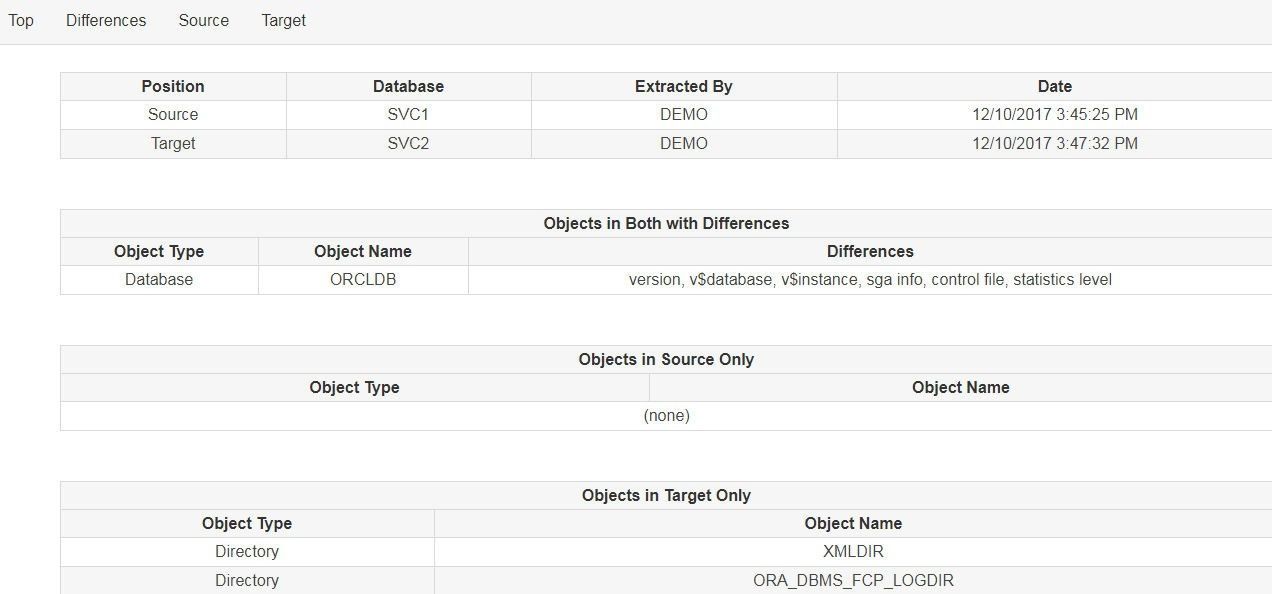Select the XMLDIR directory entry
The image size is (1272, 594).
click(x=853, y=551)
